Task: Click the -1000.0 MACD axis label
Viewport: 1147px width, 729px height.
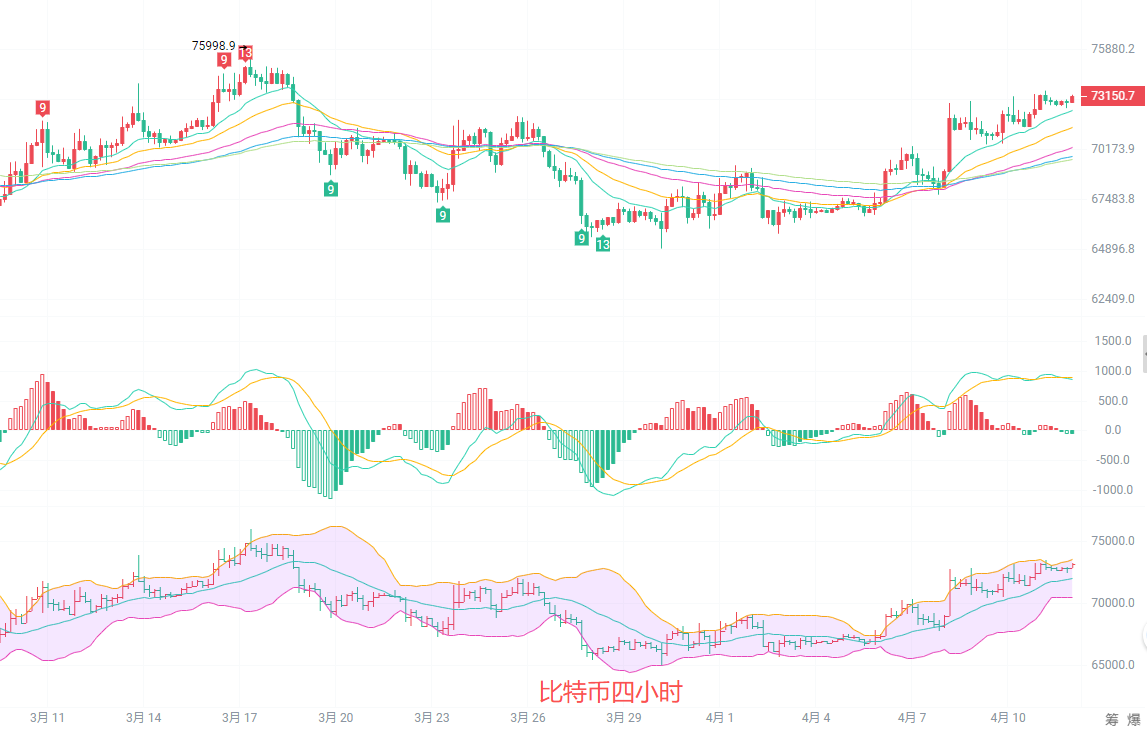Action: (x=1111, y=490)
